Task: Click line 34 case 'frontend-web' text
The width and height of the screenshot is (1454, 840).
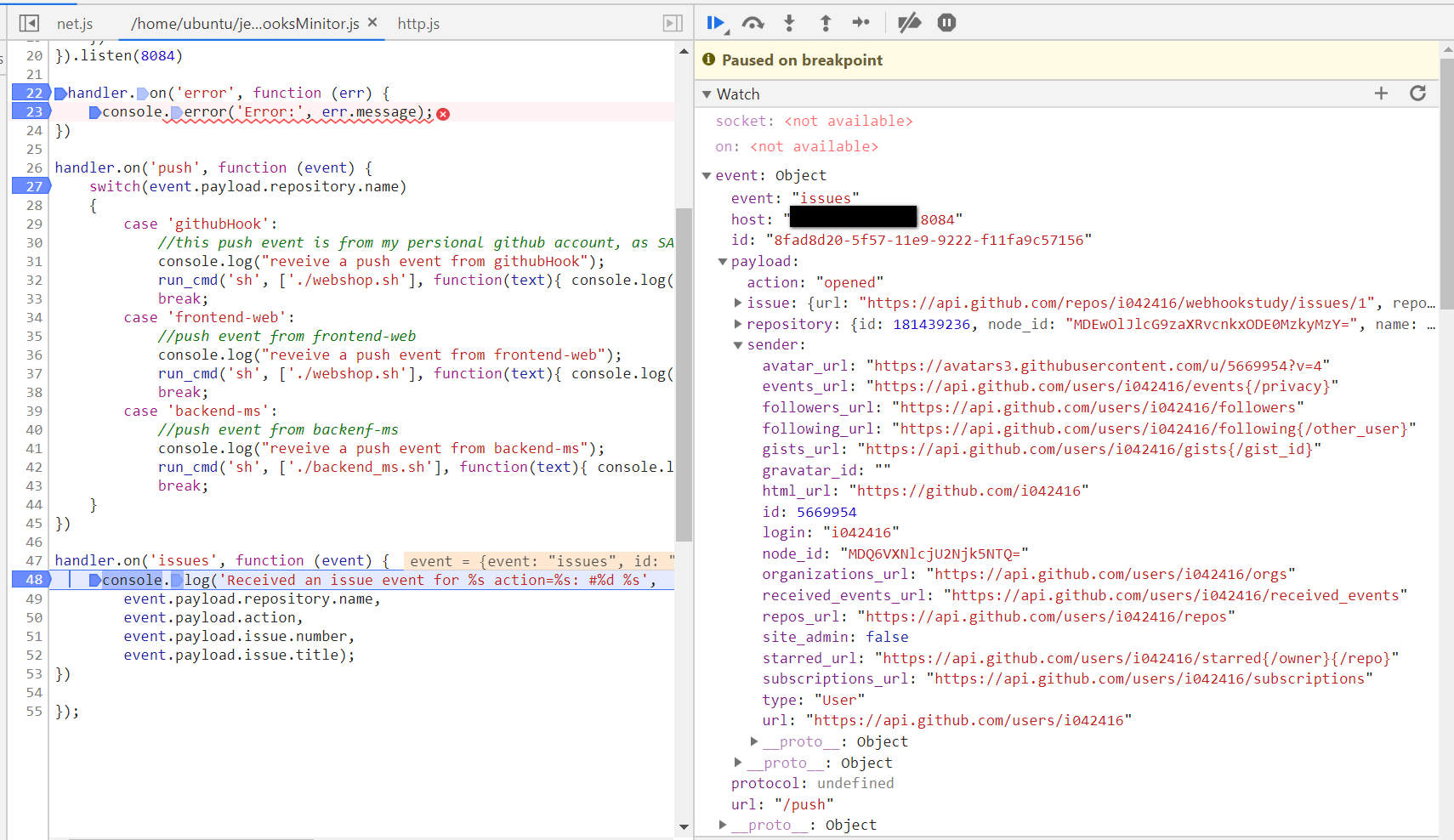Action: [209, 317]
